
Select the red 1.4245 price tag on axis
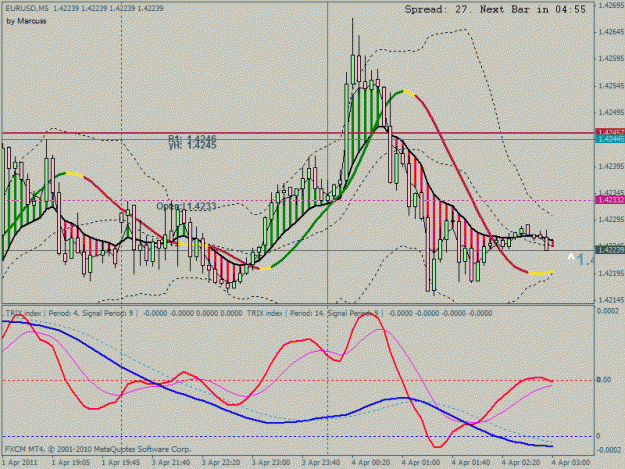(x=610, y=132)
